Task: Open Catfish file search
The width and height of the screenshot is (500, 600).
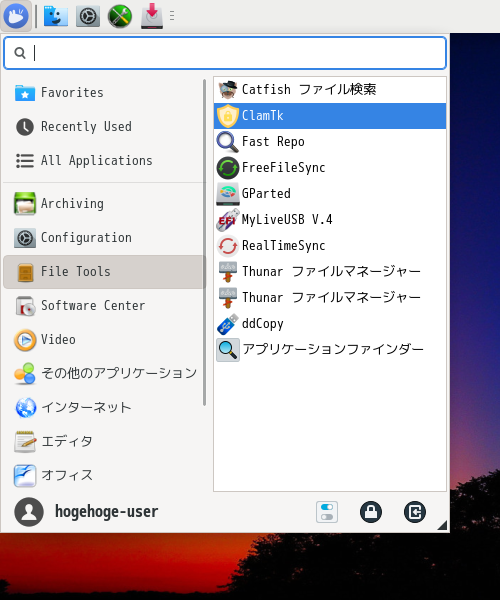Action: (x=330, y=90)
